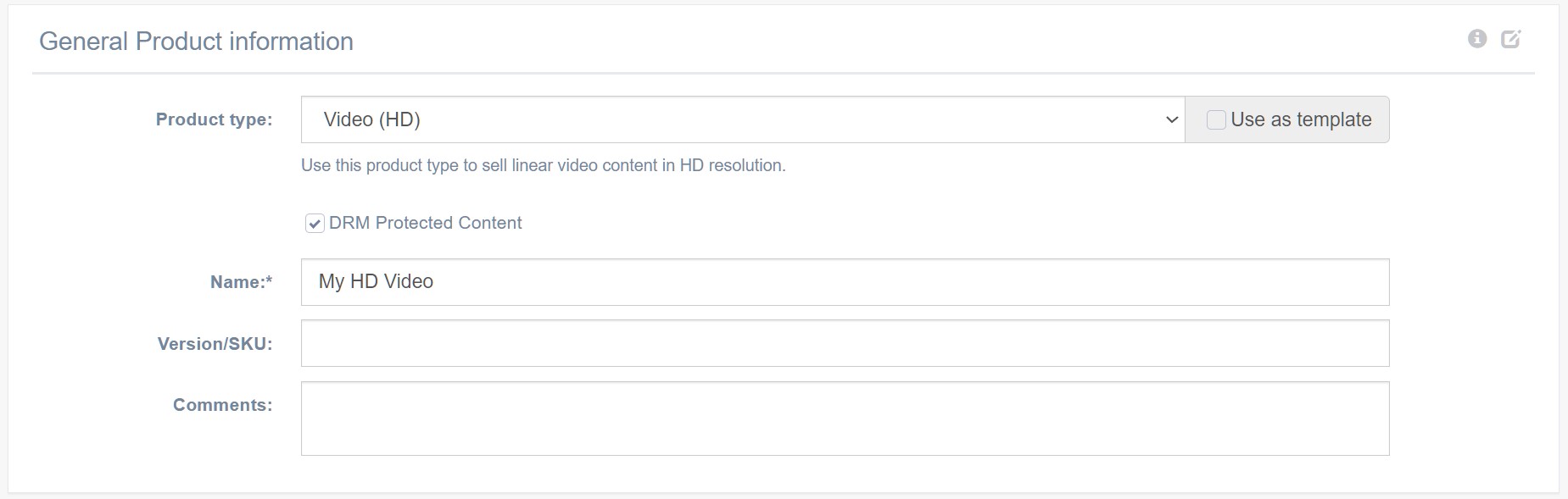Viewport: 1568px width, 499px height.
Task: Click the 'DRM Protected Content' label text
Action: click(425, 223)
